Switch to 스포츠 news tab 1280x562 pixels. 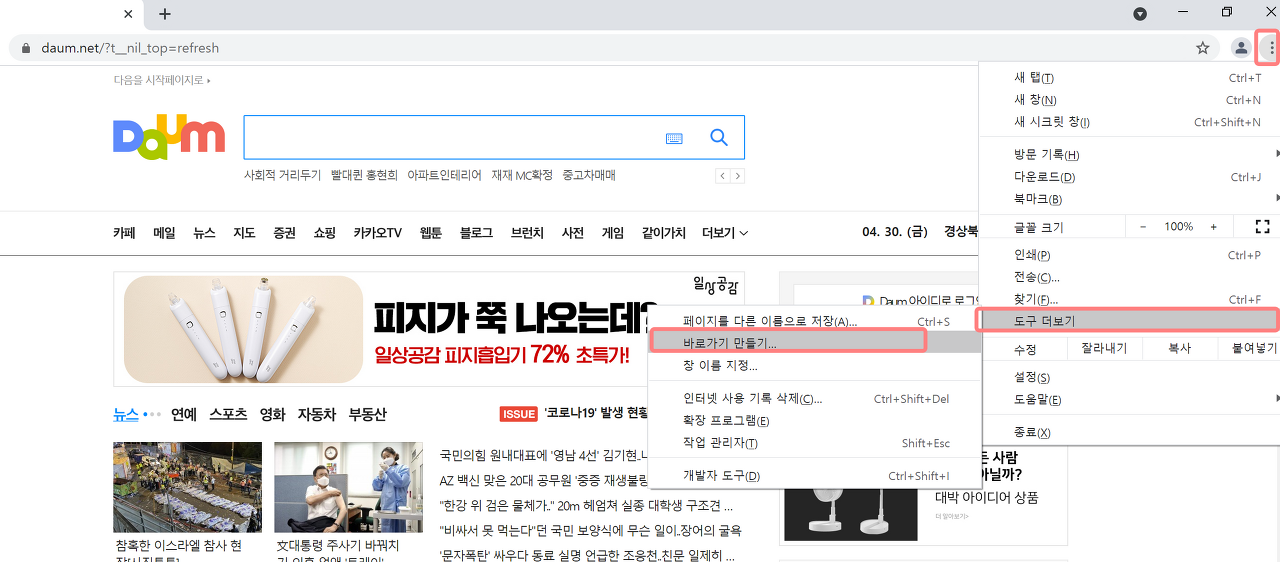click(228, 414)
